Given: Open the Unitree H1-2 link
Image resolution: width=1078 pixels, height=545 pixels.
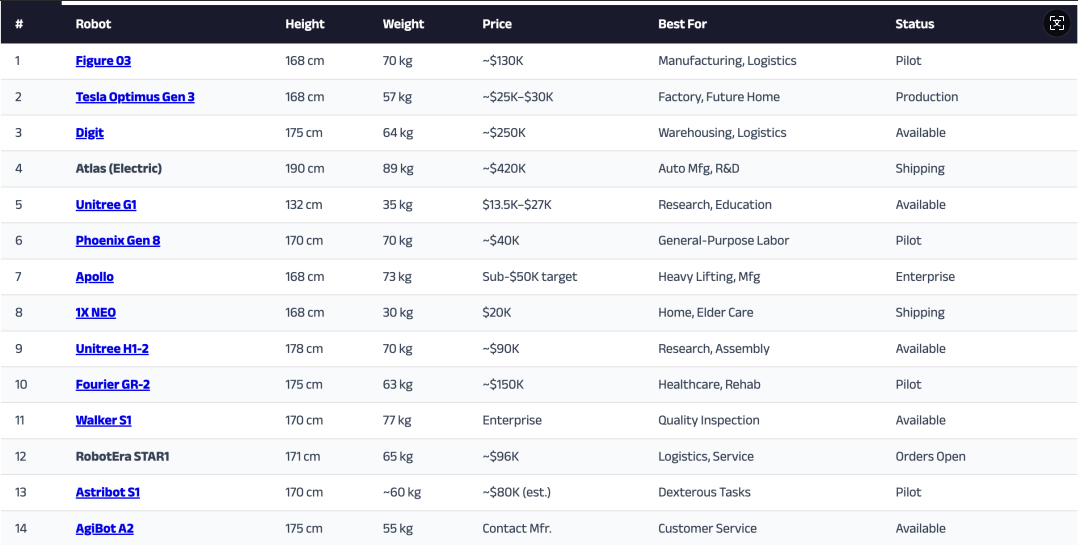Looking at the screenshot, I should click(x=112, y=349).
